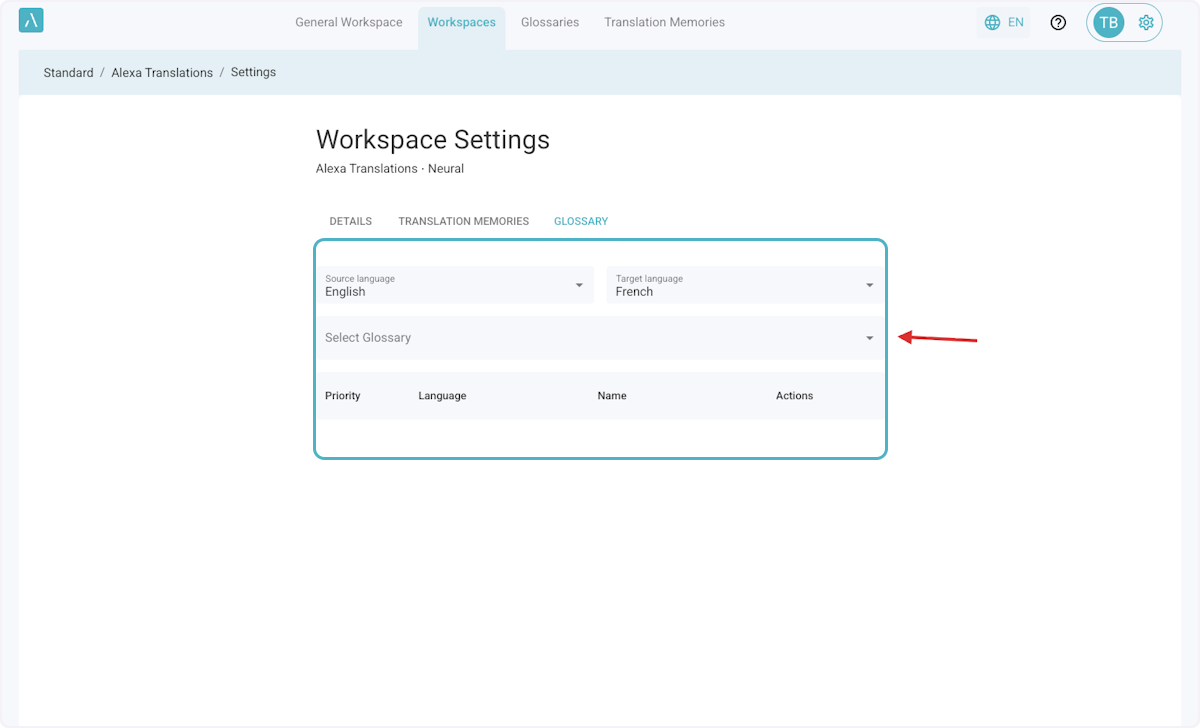Select the GLOSSARY settings tab
The width and height of the screenshot is (1200, 728).
pos(581,221)
